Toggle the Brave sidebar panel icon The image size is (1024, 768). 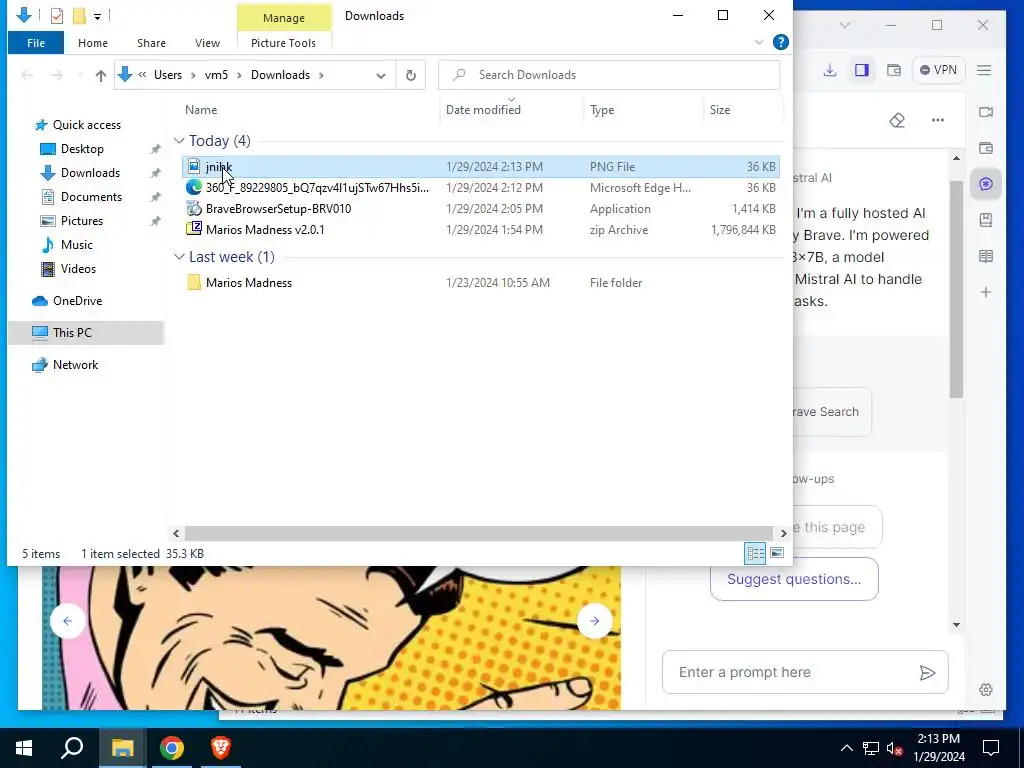pyautogui.click(x=862, y=70)
